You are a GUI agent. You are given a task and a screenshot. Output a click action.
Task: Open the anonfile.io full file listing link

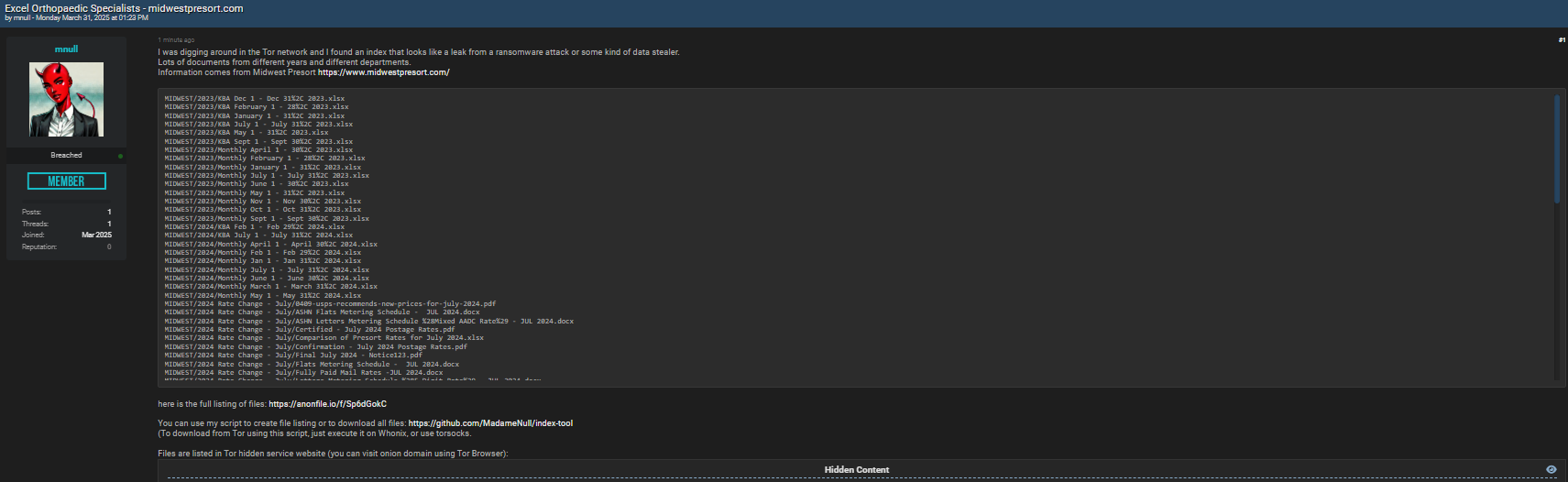click(327, 404)
